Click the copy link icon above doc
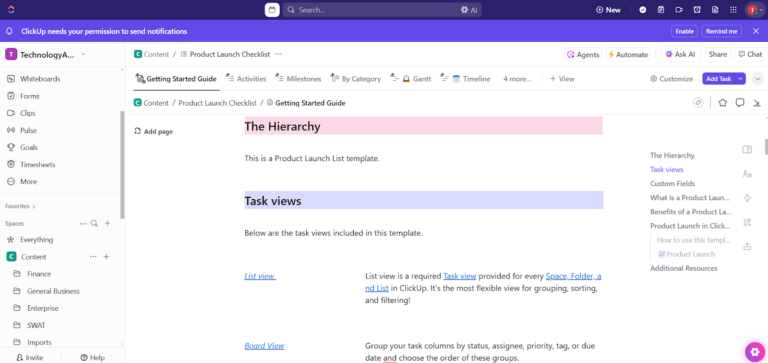768x363 pixels. (x=698, y=103)
